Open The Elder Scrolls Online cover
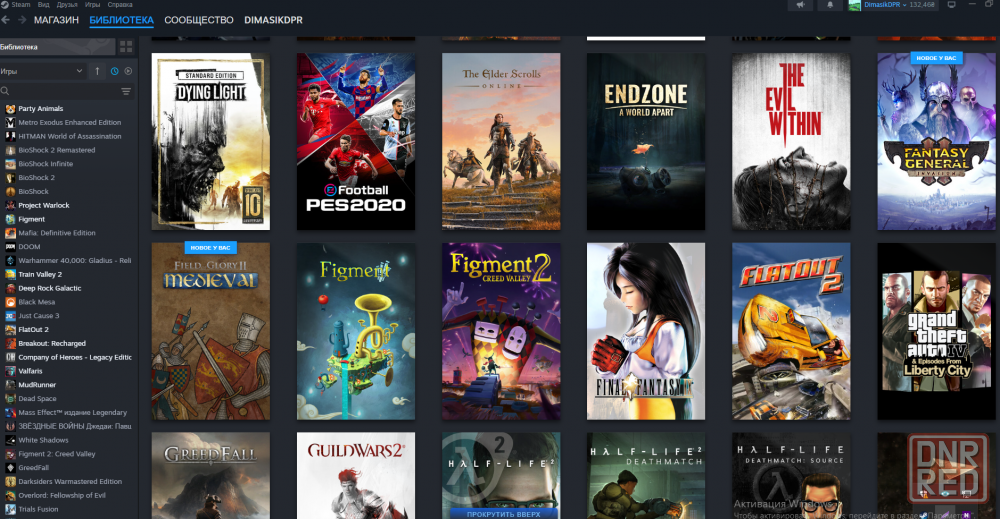Image resolution: width=1000 pixels, height=519 pixels. click(501, 142)
